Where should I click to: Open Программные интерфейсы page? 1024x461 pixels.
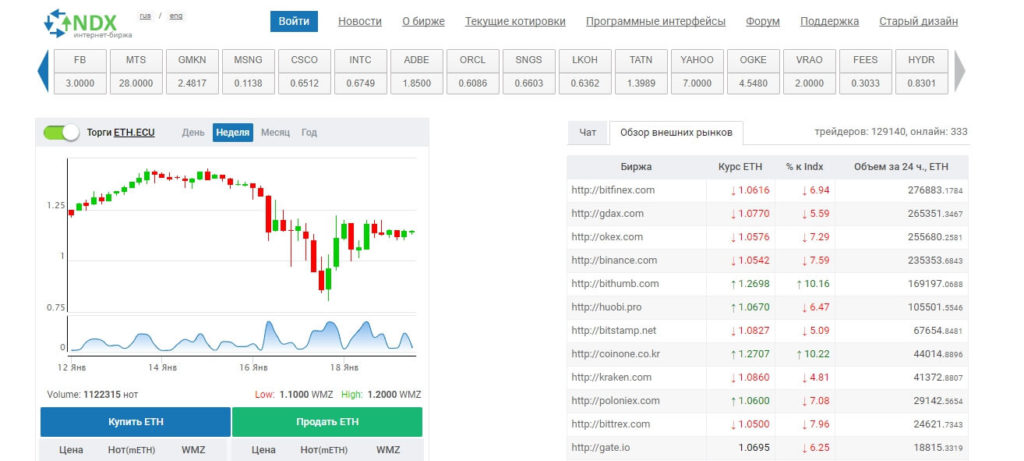tap(656, 22)
